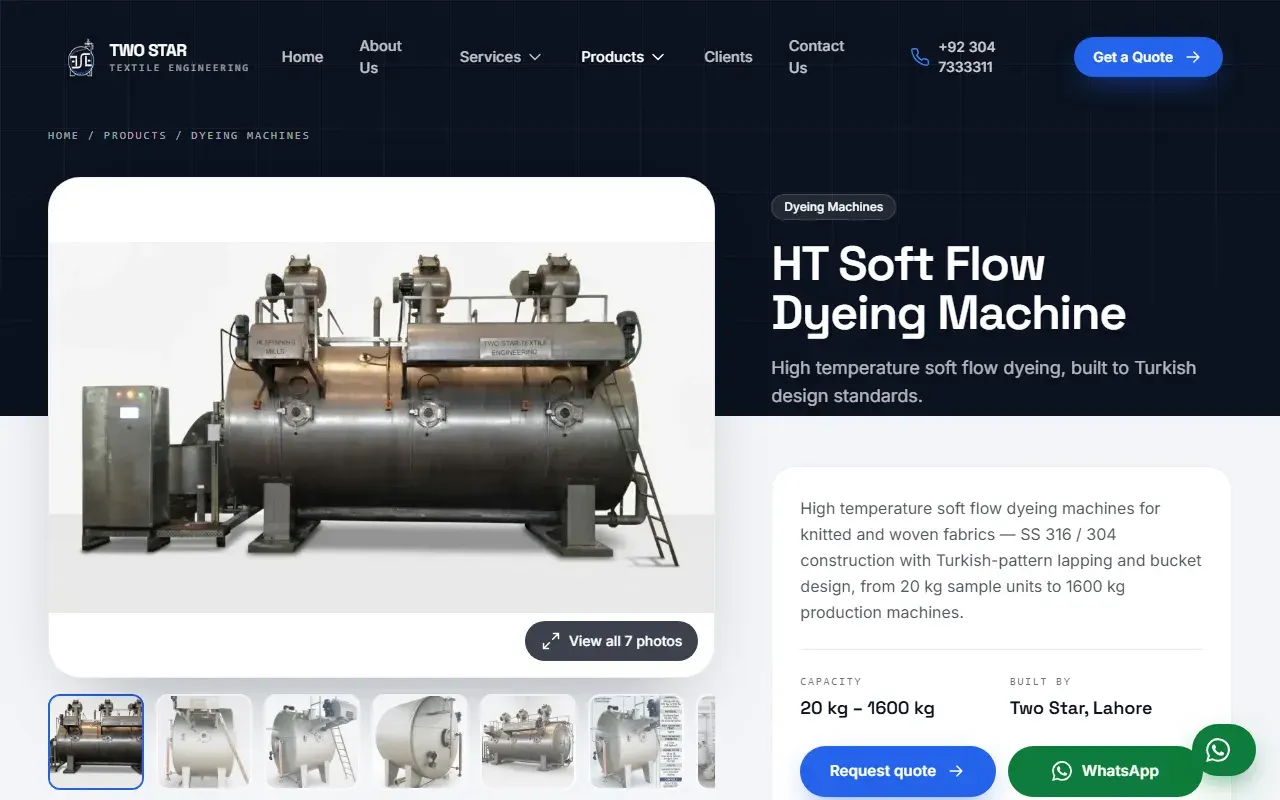Expand the Products dropdown menu
The width and height of the screenshot is (1280, 800).
coord(622,57)
